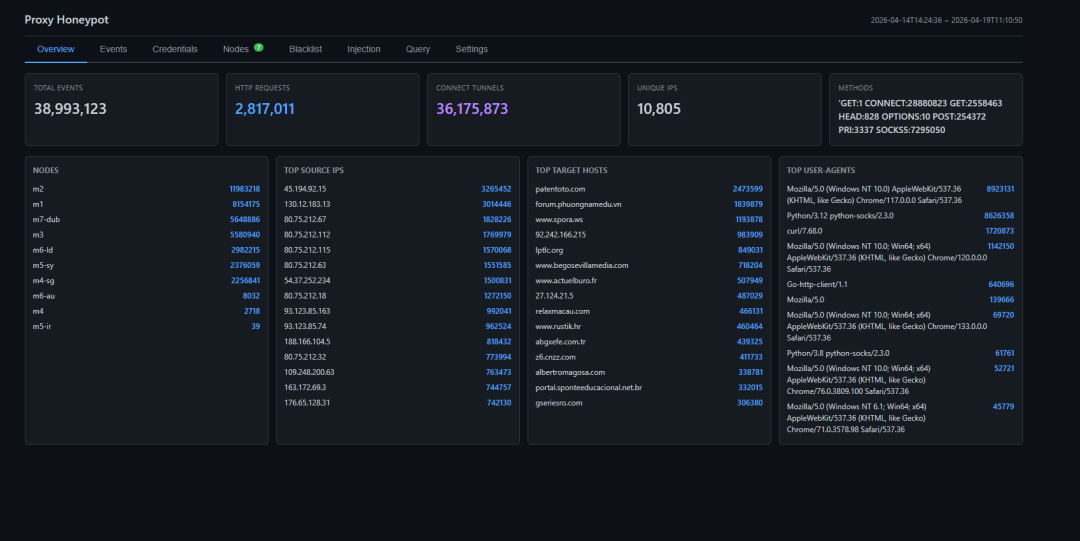Select the m7-dub node row
Image resolution: width=1080 pixels, height=541 pixels.
pyautogui.click(x=146, y=219)
